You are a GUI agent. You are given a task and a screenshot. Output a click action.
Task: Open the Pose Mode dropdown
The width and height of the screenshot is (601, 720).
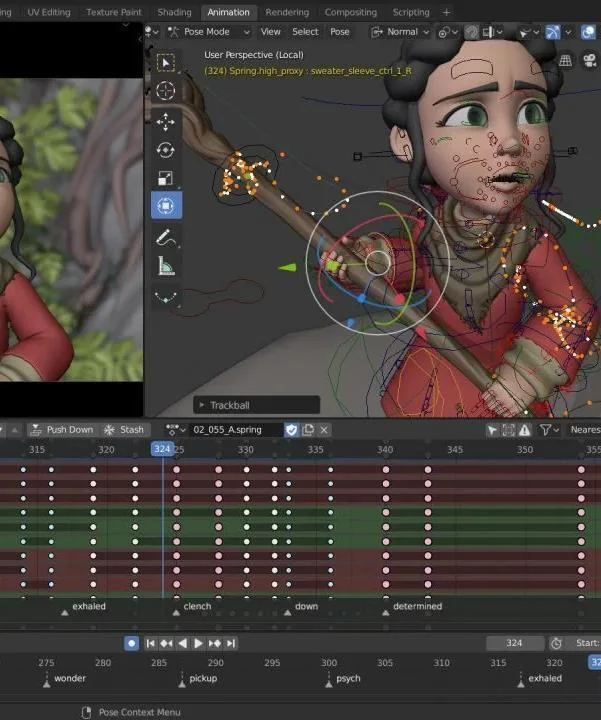pos(208,32)
